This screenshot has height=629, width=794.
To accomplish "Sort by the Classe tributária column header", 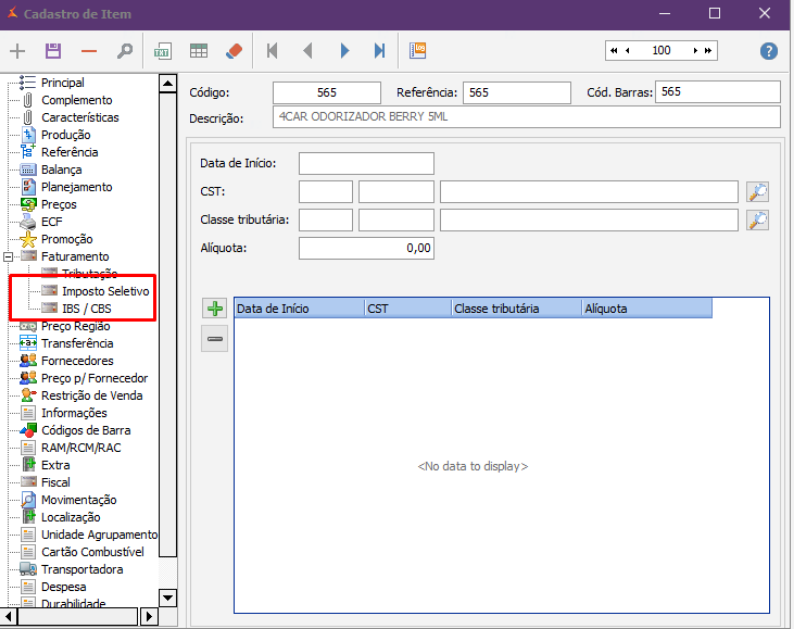I will (517, 308).
